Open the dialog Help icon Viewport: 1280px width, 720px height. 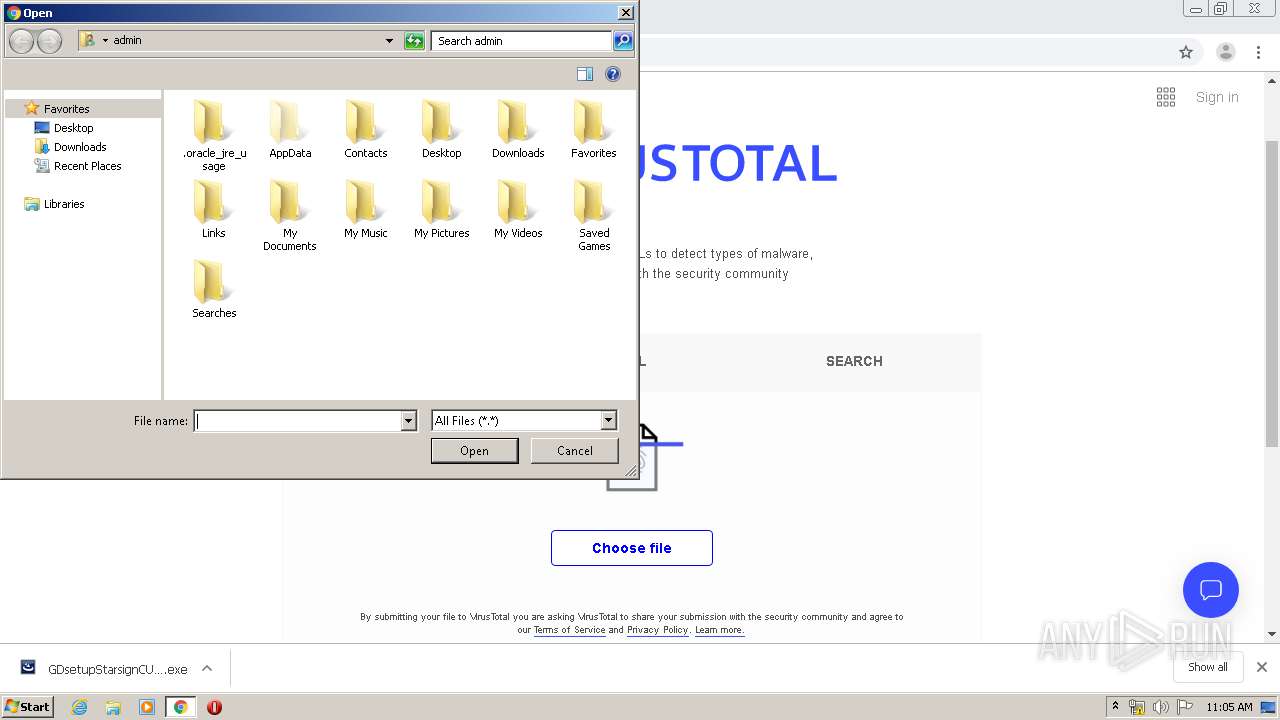[613, 74]
